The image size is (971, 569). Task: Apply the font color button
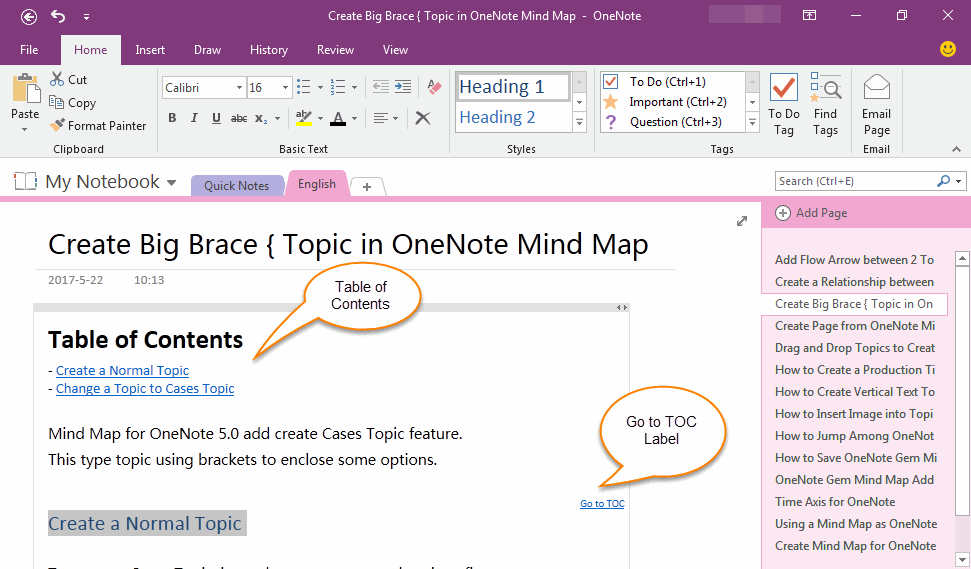337,118
